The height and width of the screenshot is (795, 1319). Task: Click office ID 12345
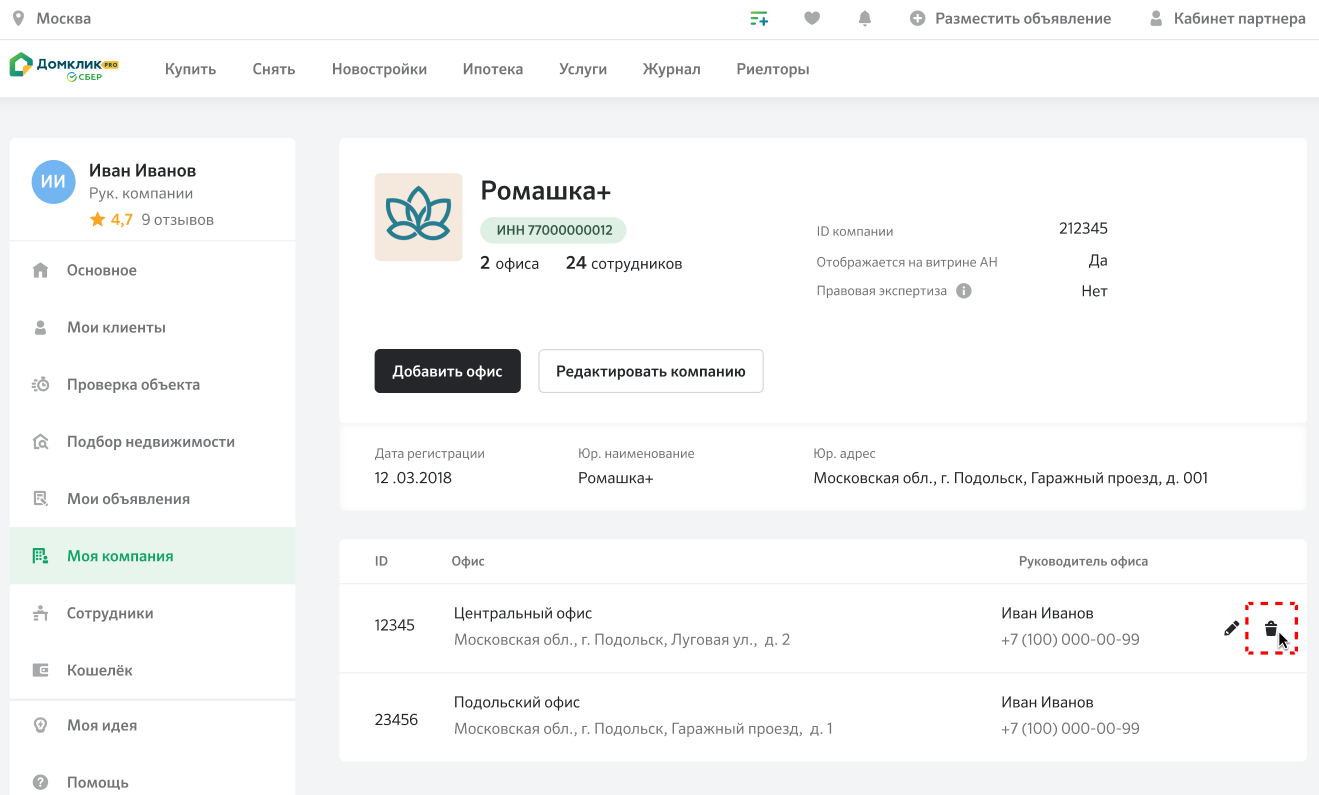tap(394, 625)
